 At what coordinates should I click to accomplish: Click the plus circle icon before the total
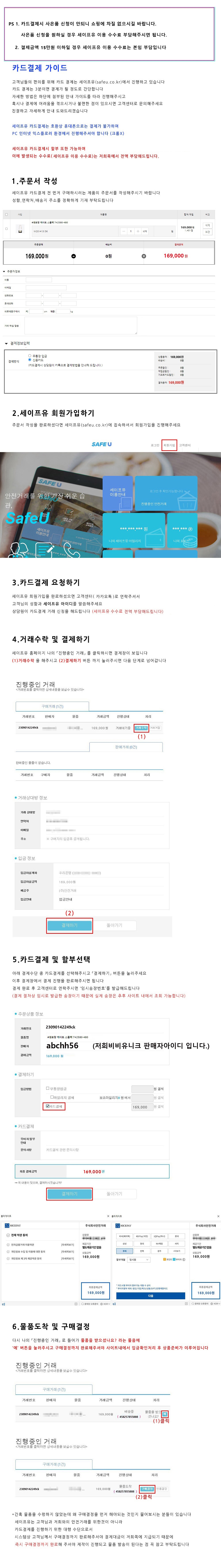pos(144,256)
